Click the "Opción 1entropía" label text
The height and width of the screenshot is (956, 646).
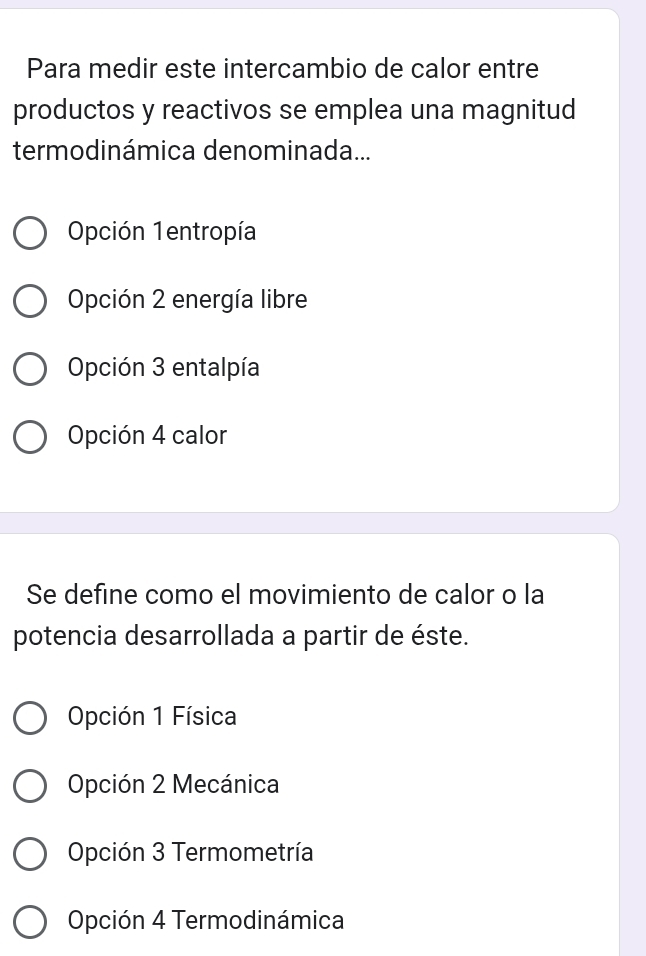tap(162, 232)
